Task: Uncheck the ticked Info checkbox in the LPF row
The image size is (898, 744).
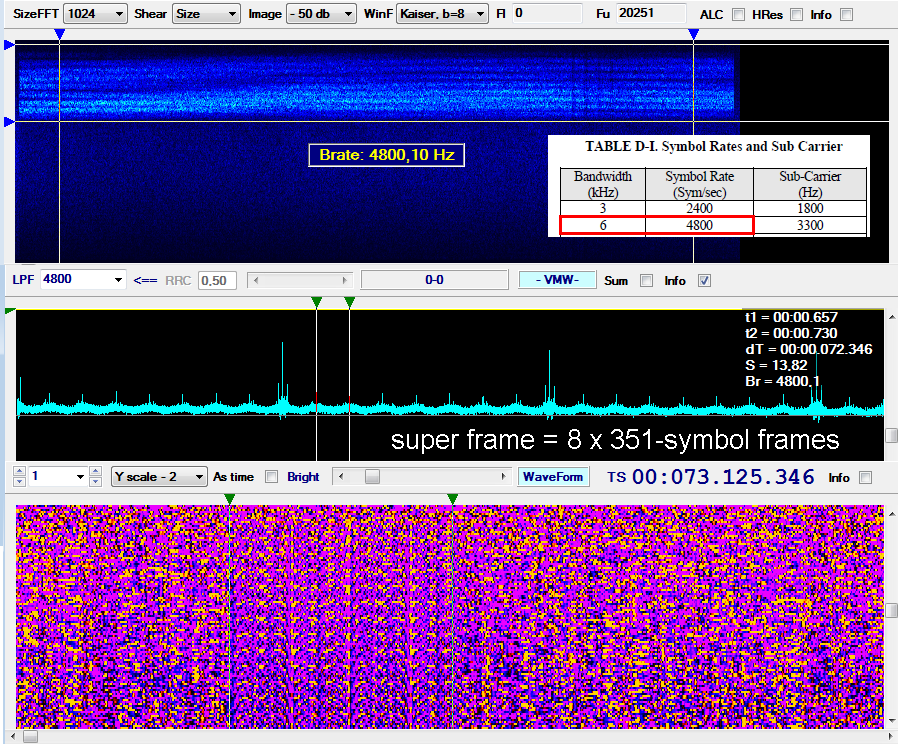Action: [x=704, y=281]
